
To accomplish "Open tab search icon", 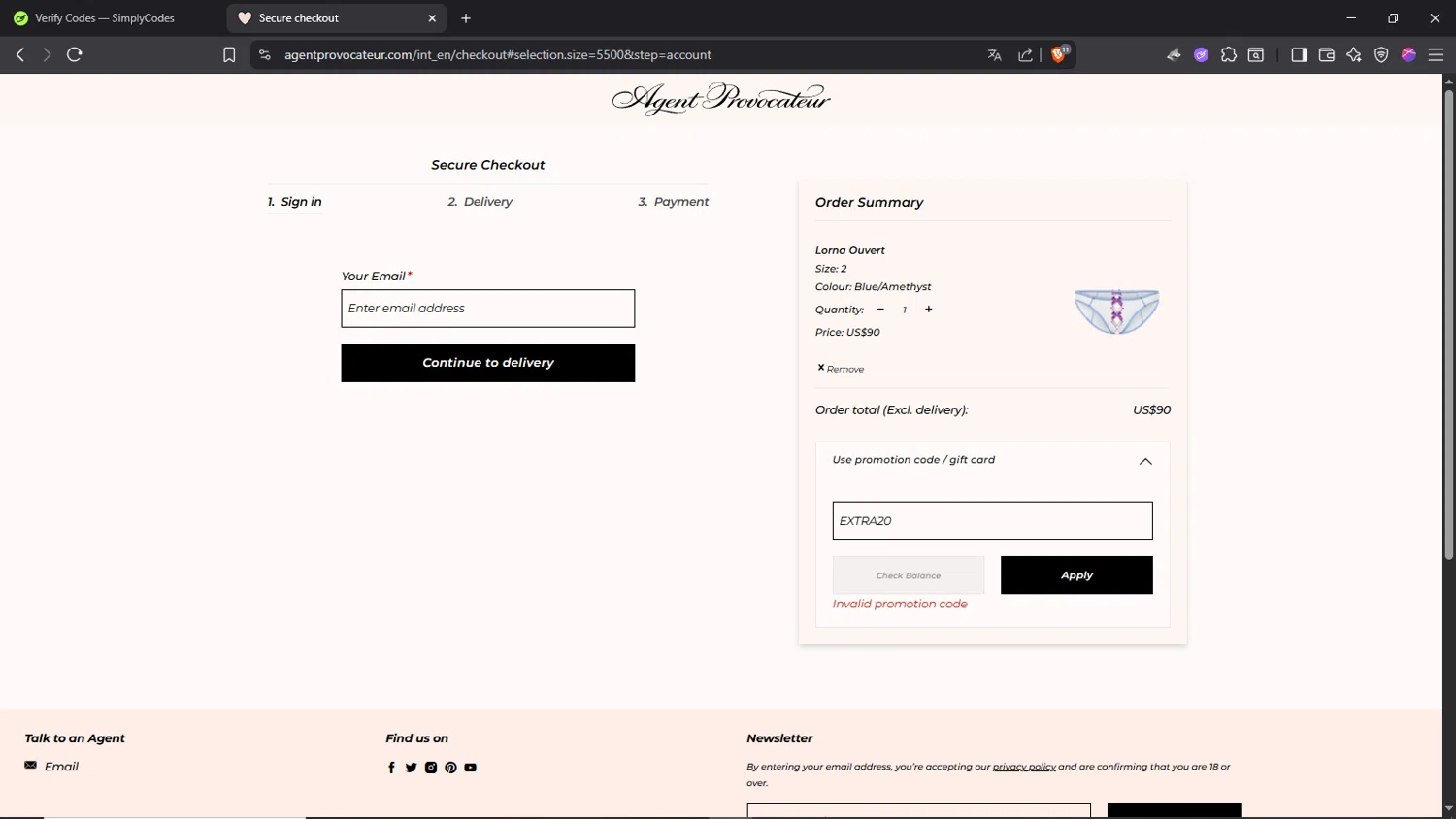I will (1256, 55).
